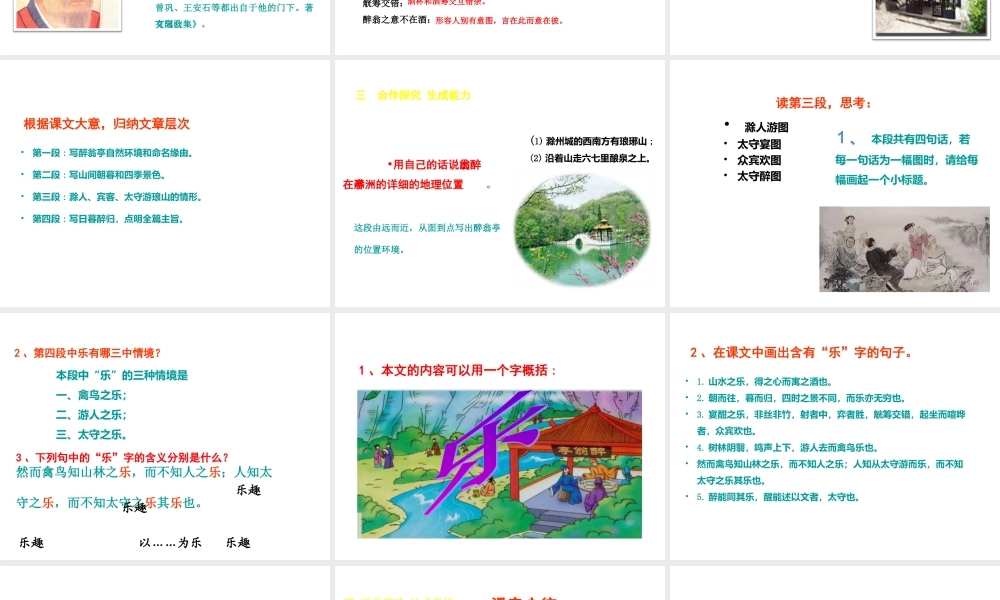Click the cartoon pavilion illustration with 乐

[499, 464]
